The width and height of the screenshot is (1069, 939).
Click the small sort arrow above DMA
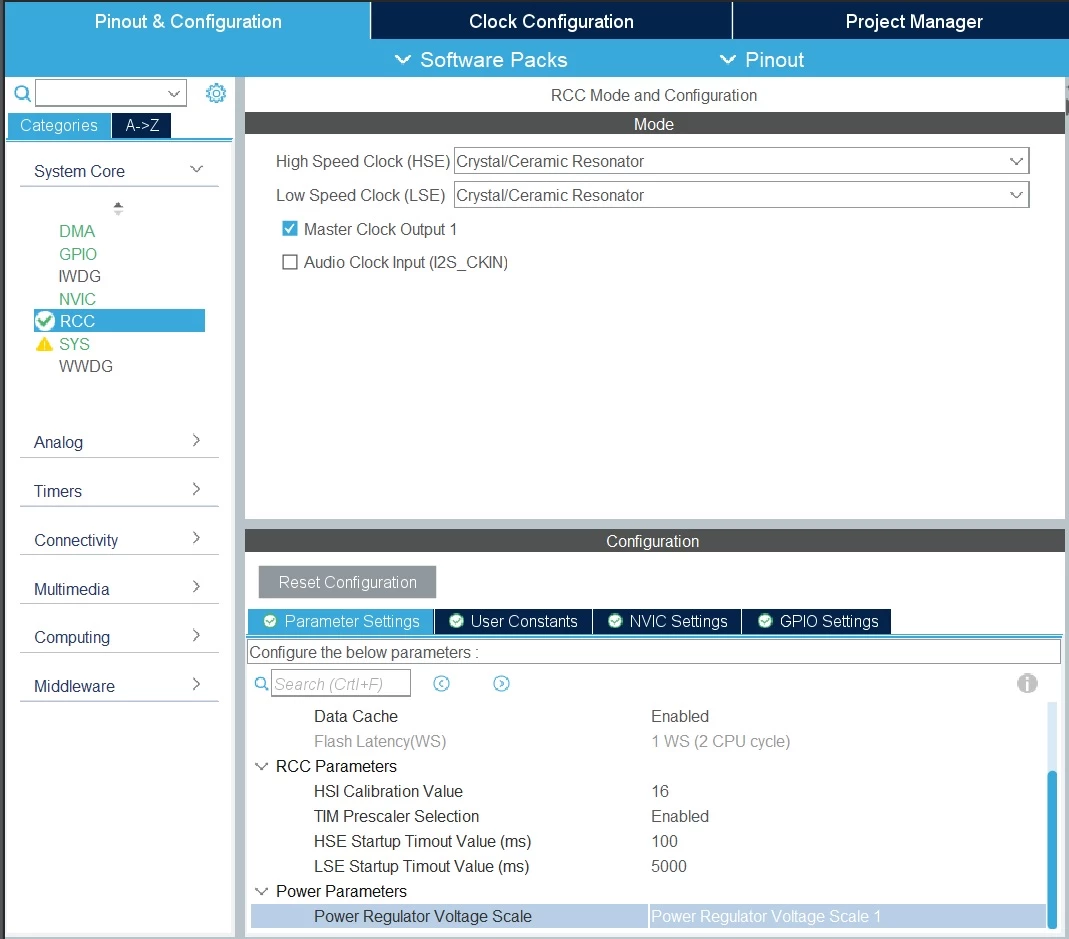118,208
